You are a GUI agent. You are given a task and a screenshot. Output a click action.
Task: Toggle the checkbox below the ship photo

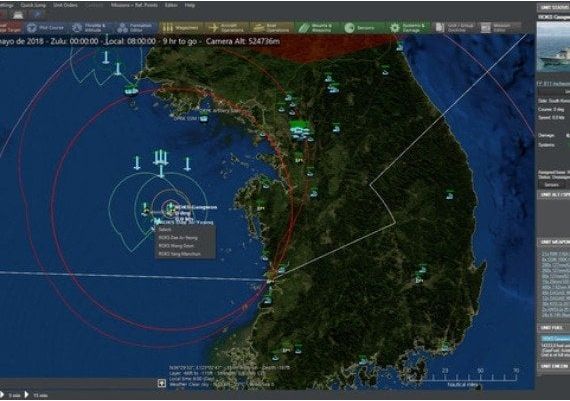[541, 84]
